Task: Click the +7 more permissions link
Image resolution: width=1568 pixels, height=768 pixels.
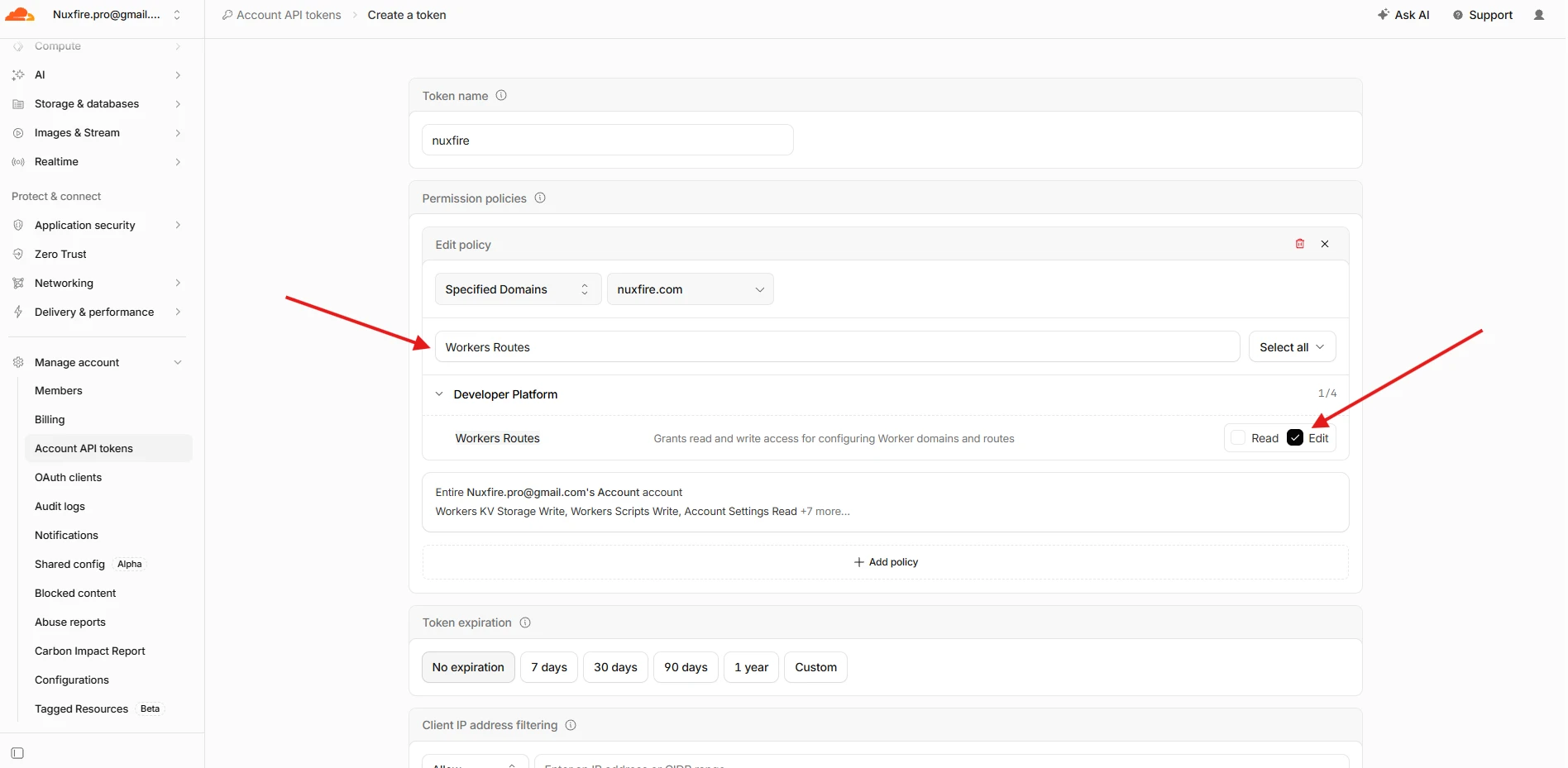Action: point(825,511)
